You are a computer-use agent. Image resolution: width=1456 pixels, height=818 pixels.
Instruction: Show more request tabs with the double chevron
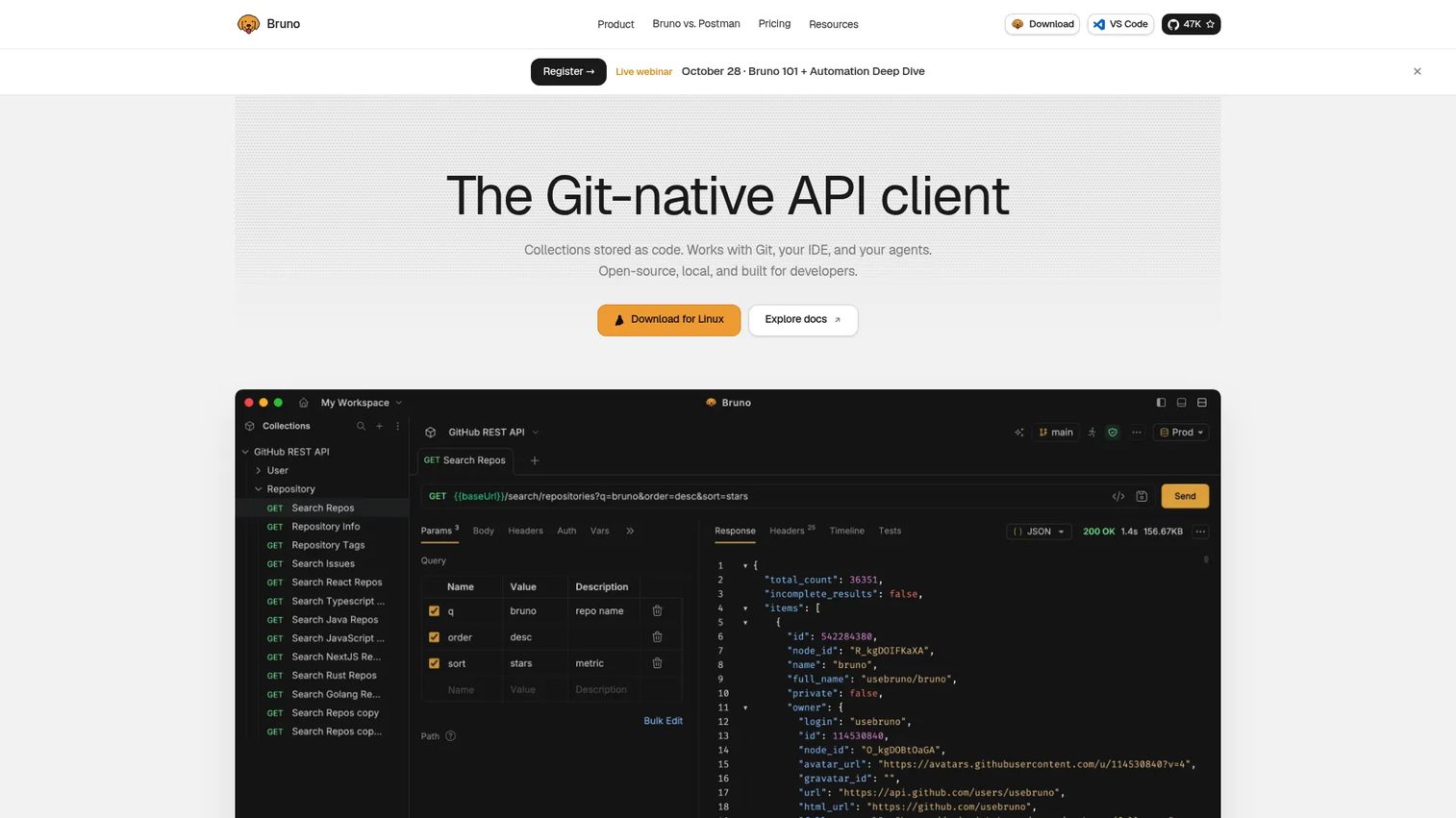(630, 531)
